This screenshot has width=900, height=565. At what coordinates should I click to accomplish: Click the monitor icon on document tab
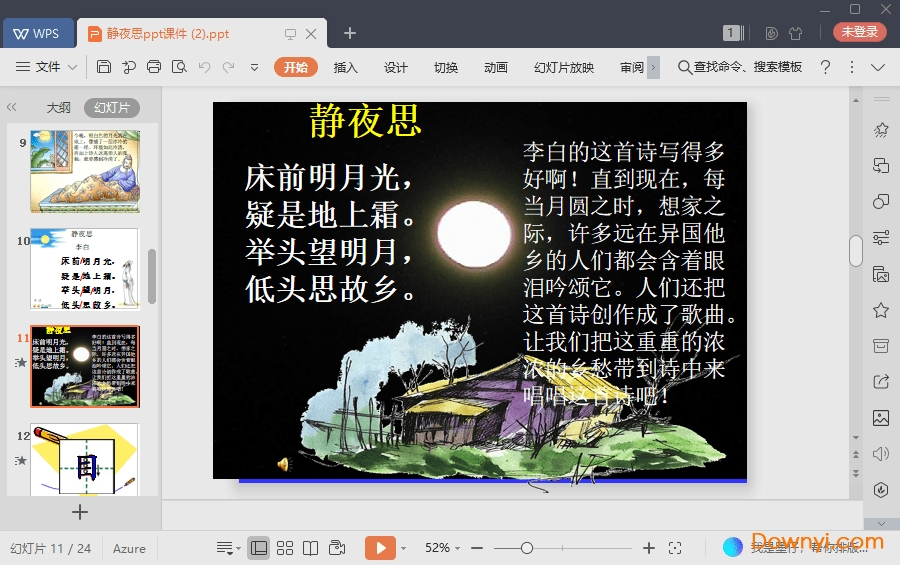[290, 34]
